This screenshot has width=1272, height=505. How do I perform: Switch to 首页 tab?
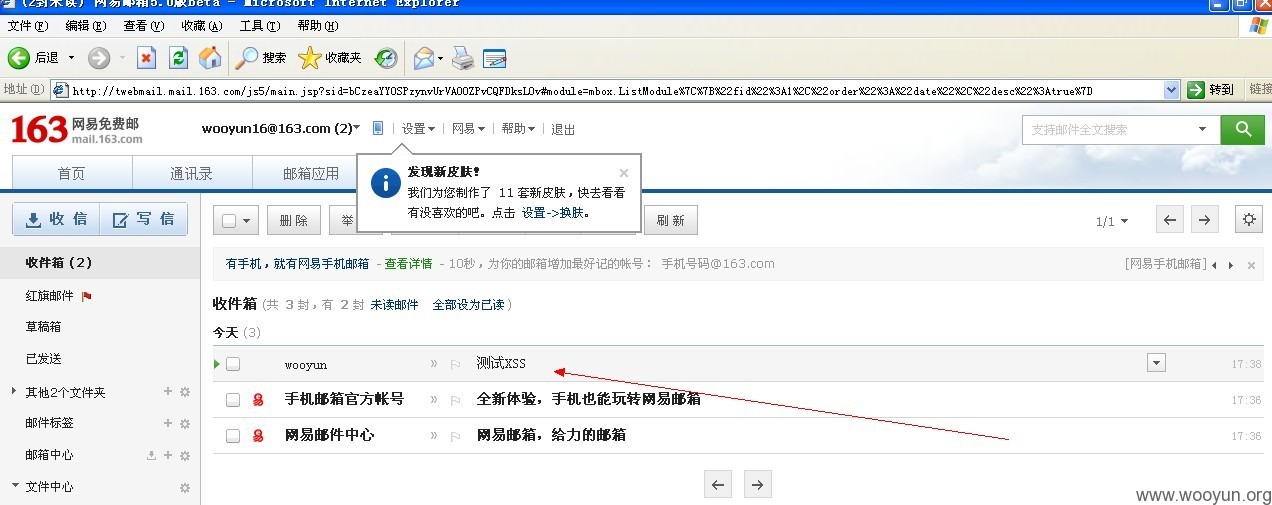71,173
